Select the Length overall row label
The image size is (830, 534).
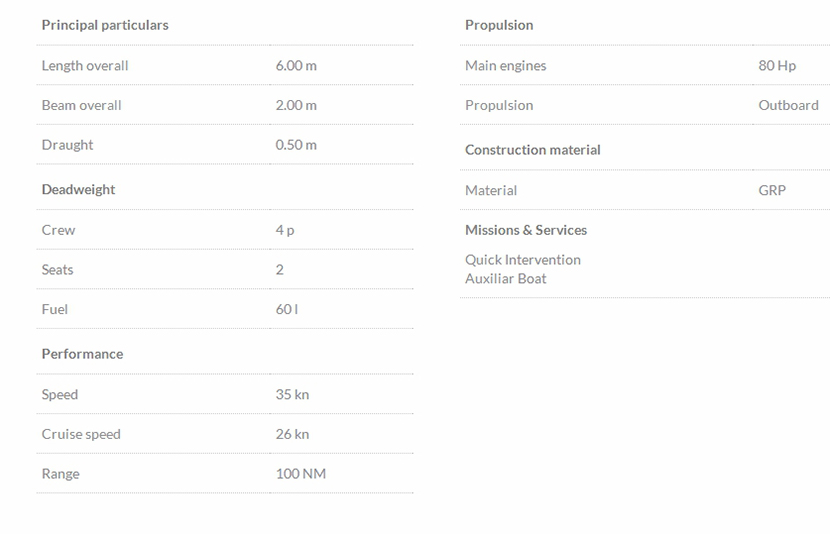point(85,66)
